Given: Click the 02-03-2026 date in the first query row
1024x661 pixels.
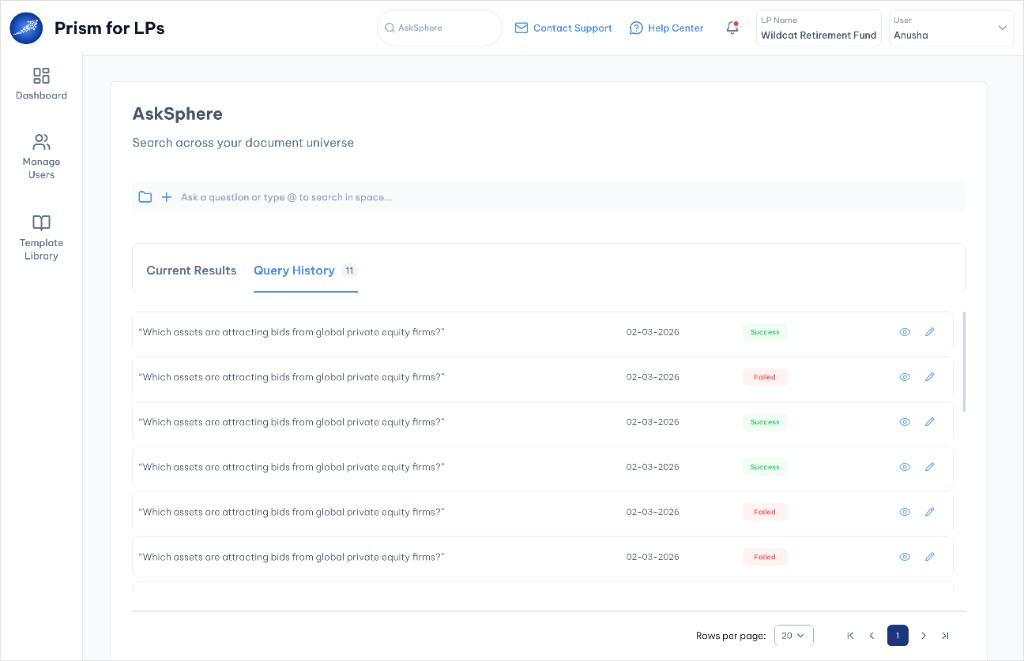Looking at the screenshot, I should point(652,332).
